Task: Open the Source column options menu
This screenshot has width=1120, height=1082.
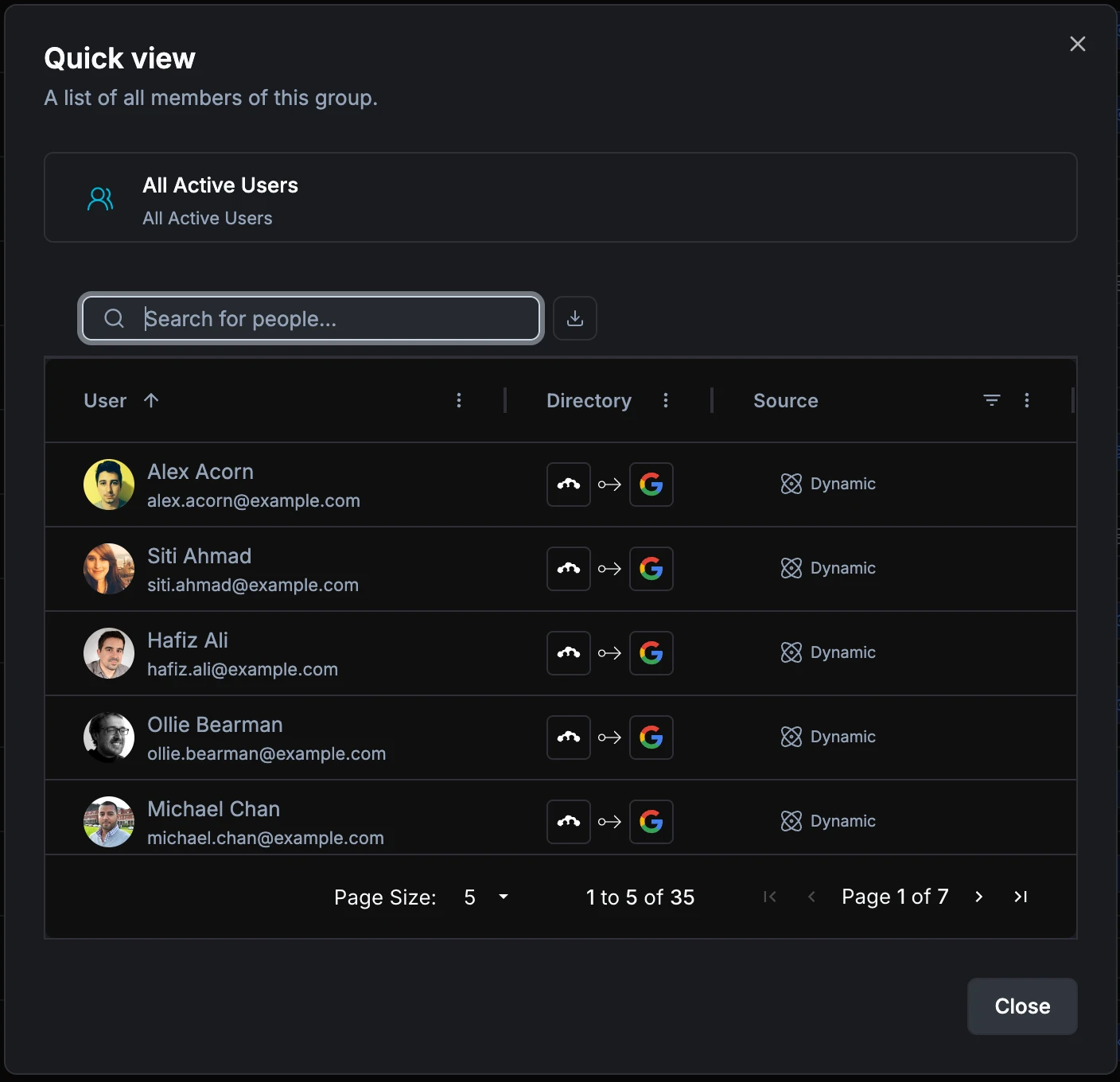Action: tap(1026, 400)
